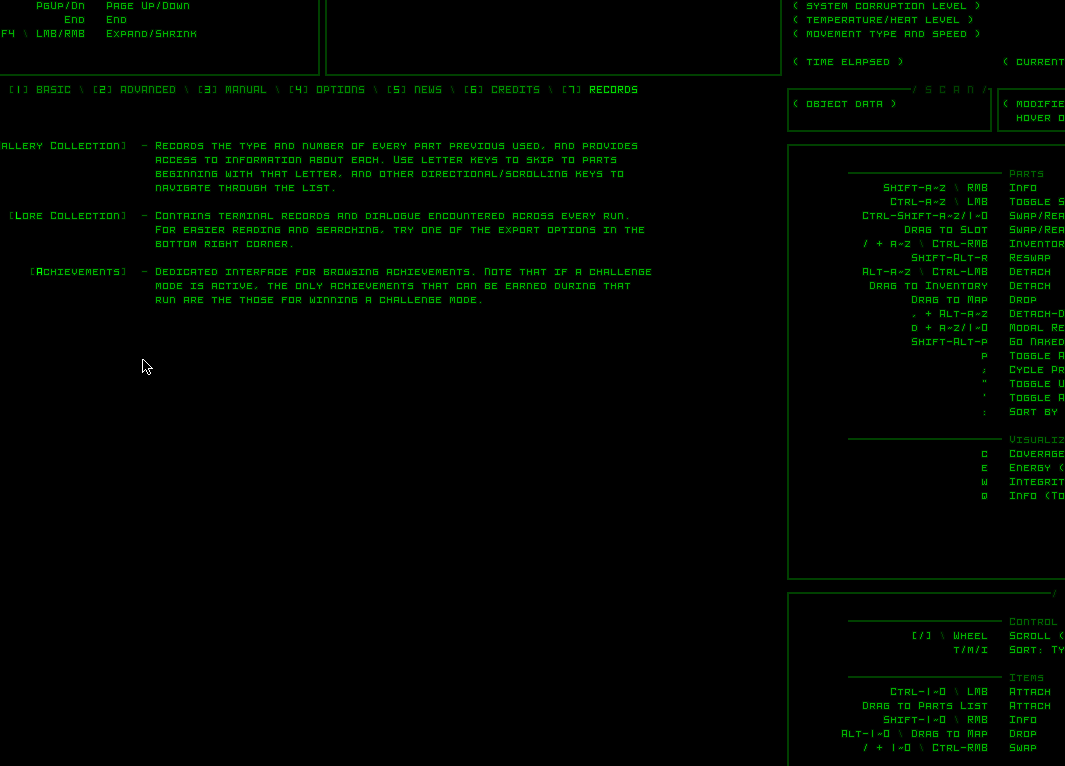1065x766 pixels.
Task: Open the Gallery Collection records
Action: [63, 146]
